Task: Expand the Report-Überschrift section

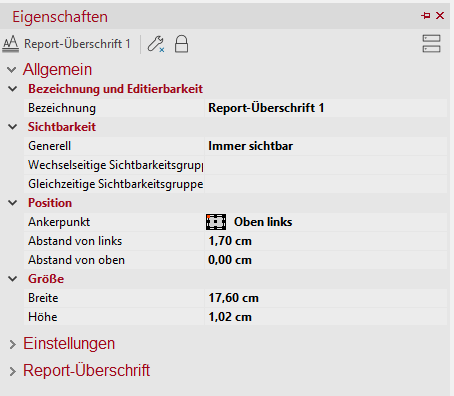Action: coord(12,371)
